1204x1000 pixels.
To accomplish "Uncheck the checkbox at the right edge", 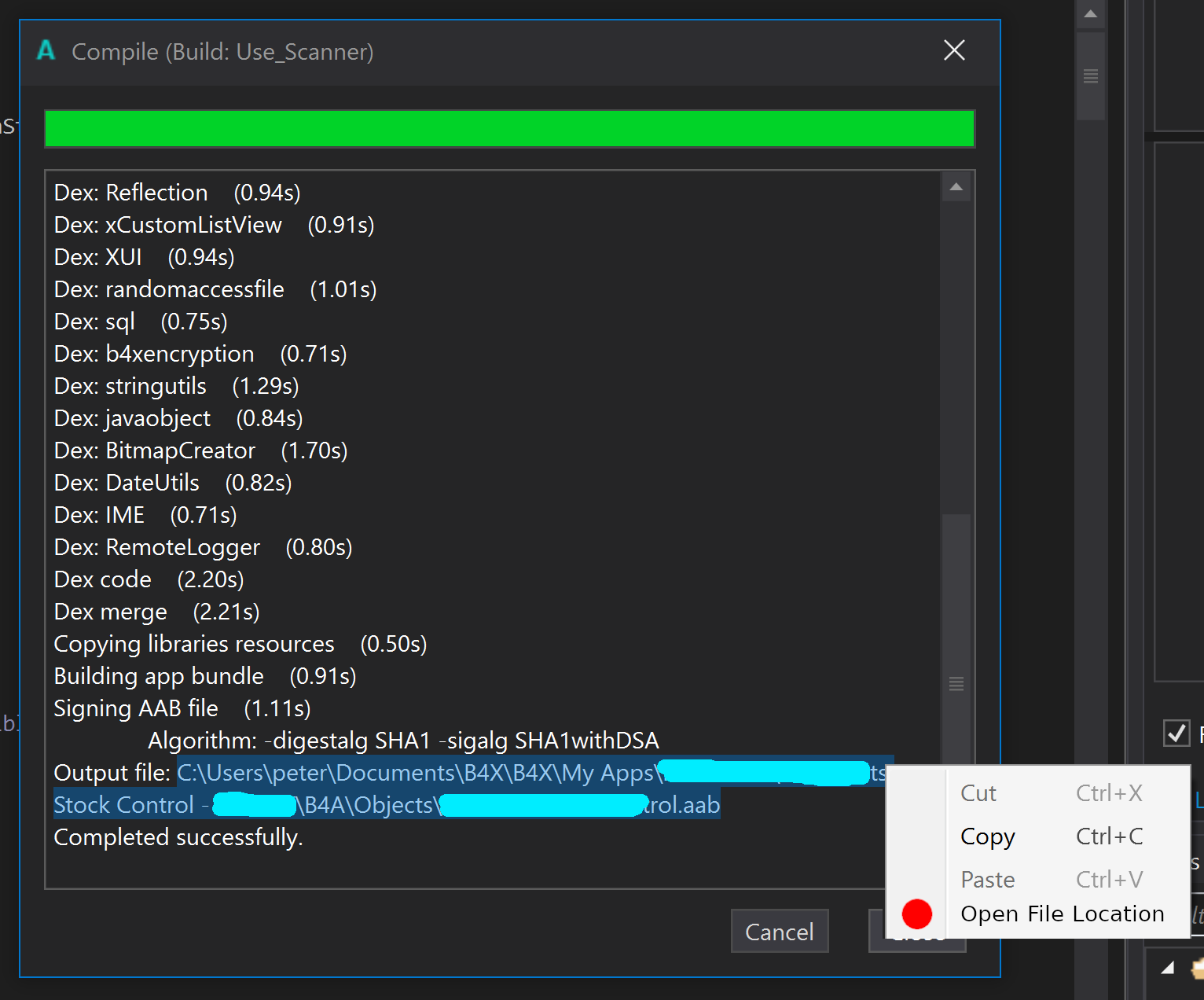I will tap(1176, 733).
